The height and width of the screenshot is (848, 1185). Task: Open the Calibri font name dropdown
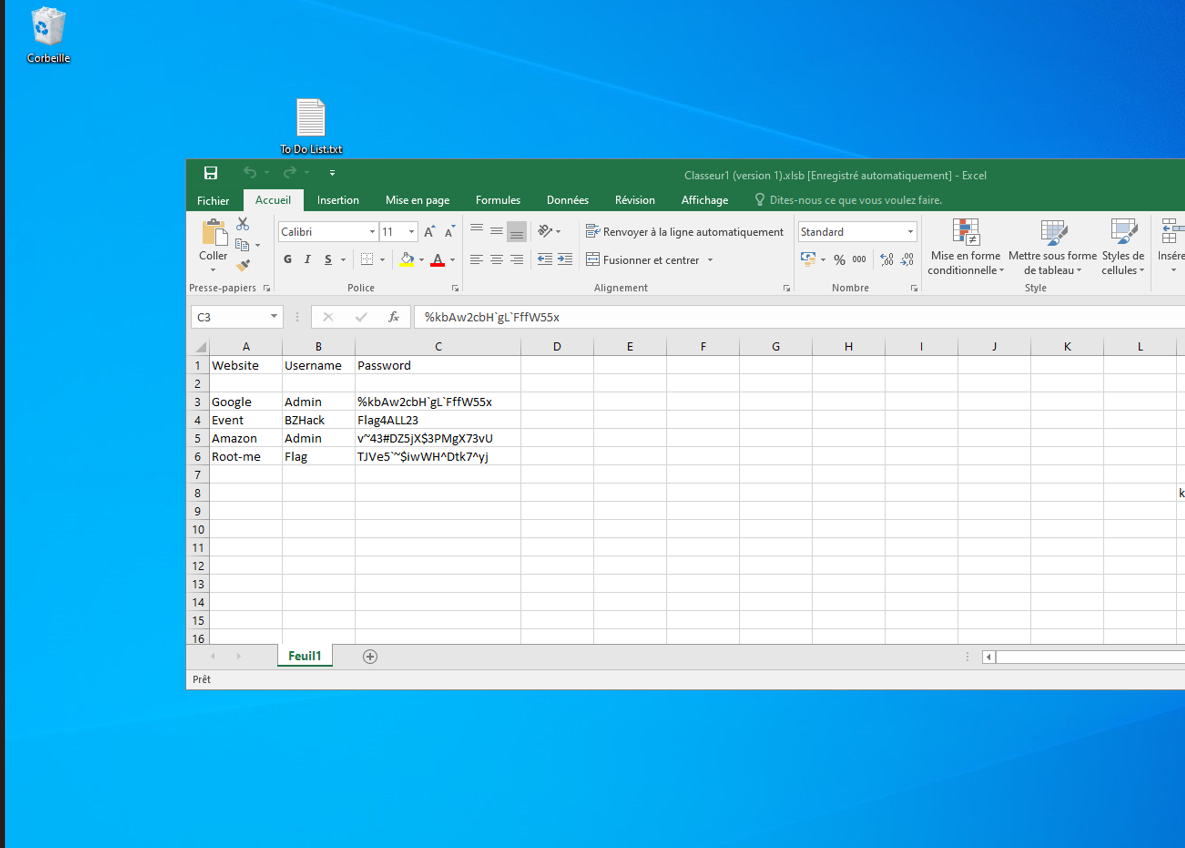point(372,232)
